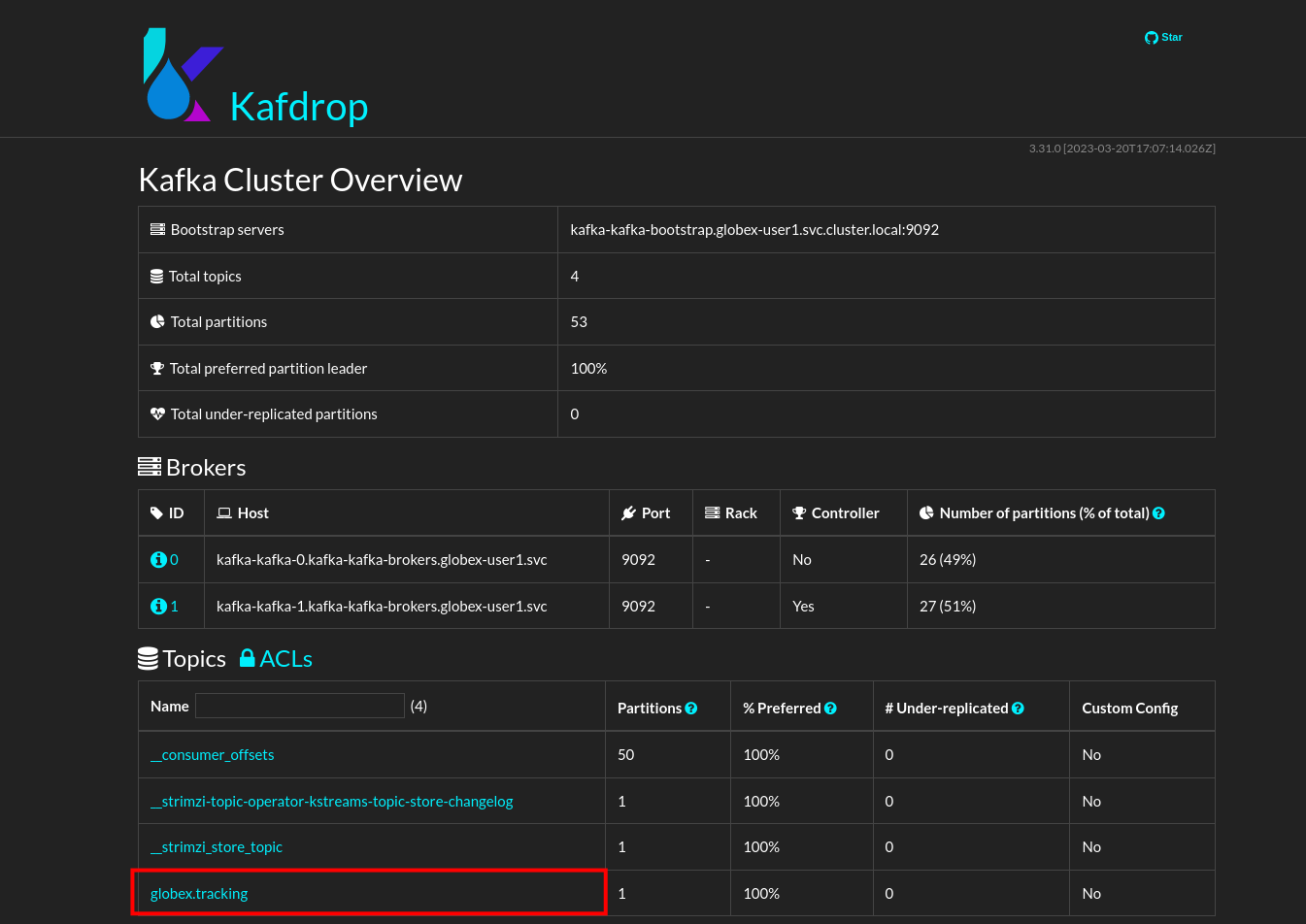
Task: Open broker ID 1 link
Action: [x=174, y=607]
